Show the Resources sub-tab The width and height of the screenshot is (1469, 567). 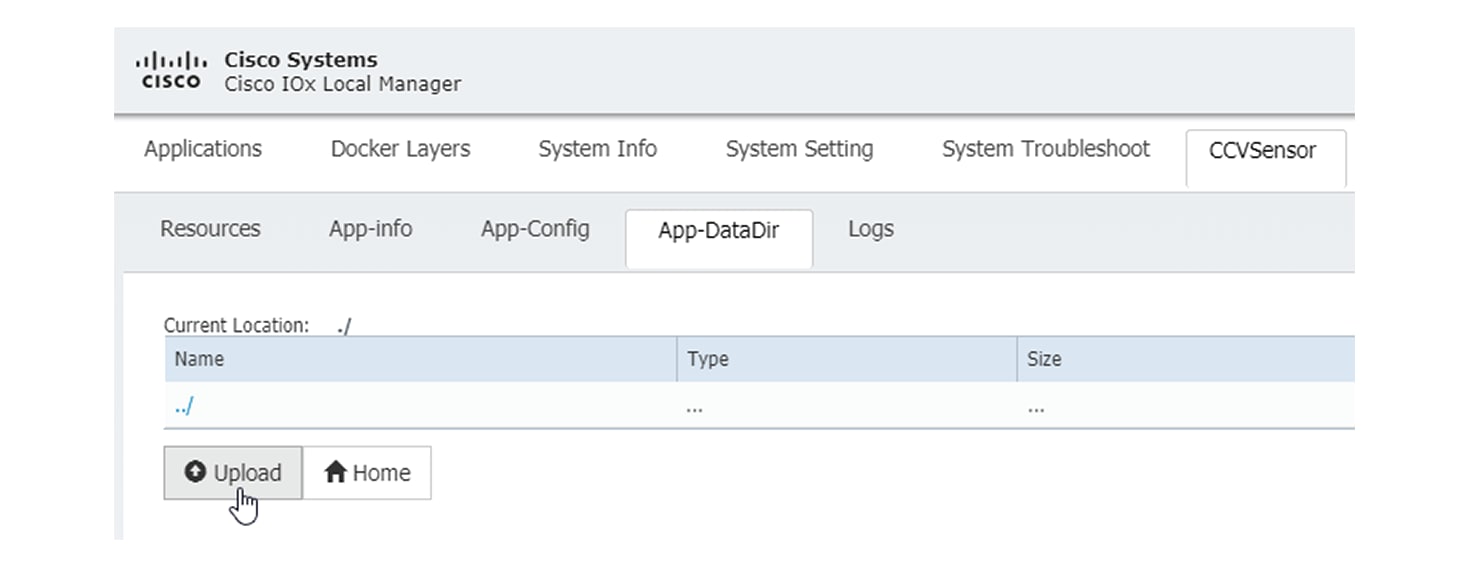pos(210,229)
